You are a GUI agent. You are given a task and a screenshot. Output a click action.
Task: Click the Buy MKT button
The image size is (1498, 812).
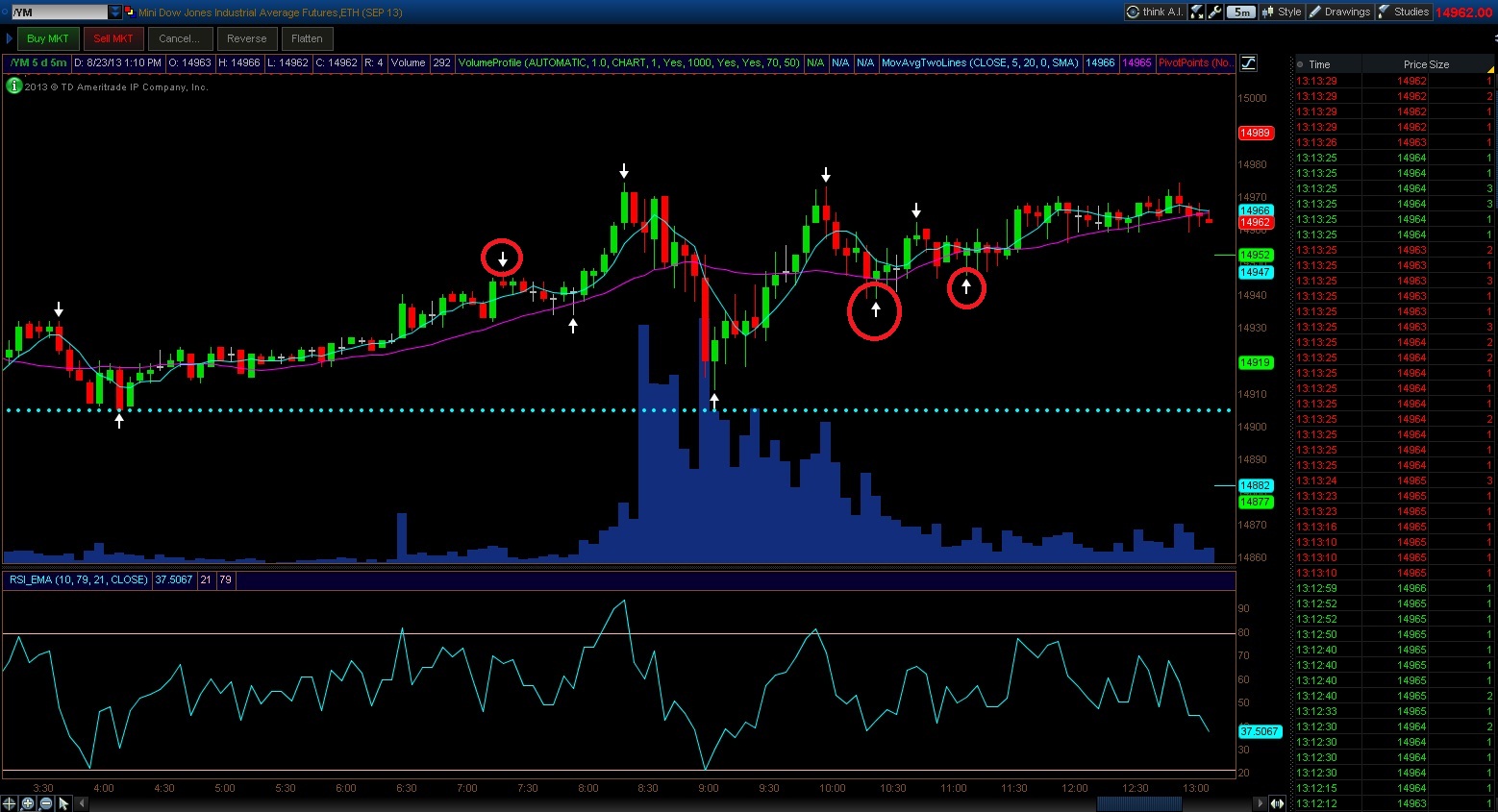[x=48, y=38]
